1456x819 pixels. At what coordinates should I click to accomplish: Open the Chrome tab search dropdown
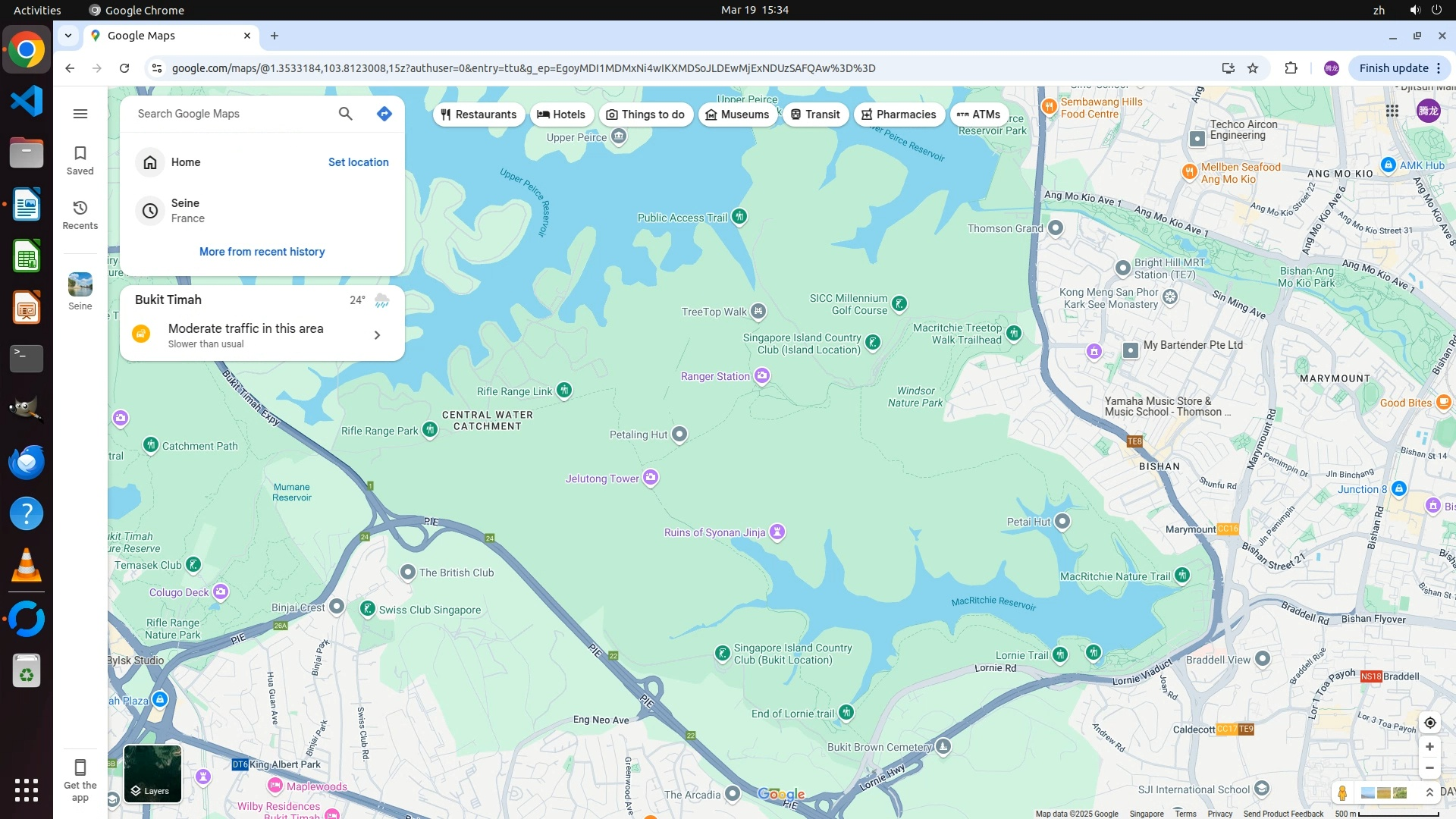pyautogui.click(x=68, y=36)
